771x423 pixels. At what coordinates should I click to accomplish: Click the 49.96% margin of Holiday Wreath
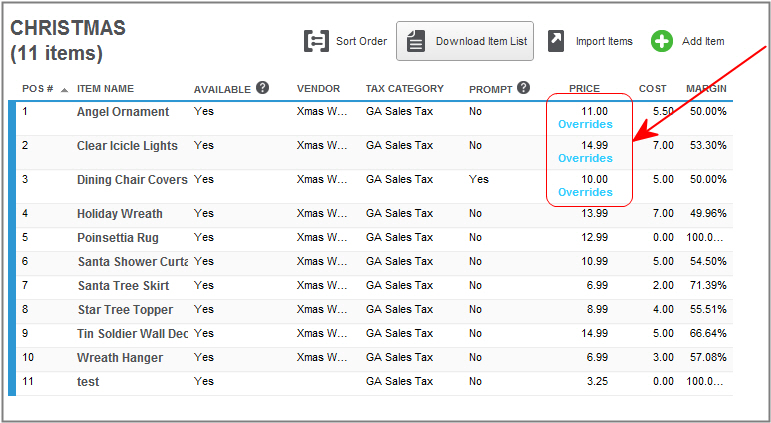pos(708,213)
